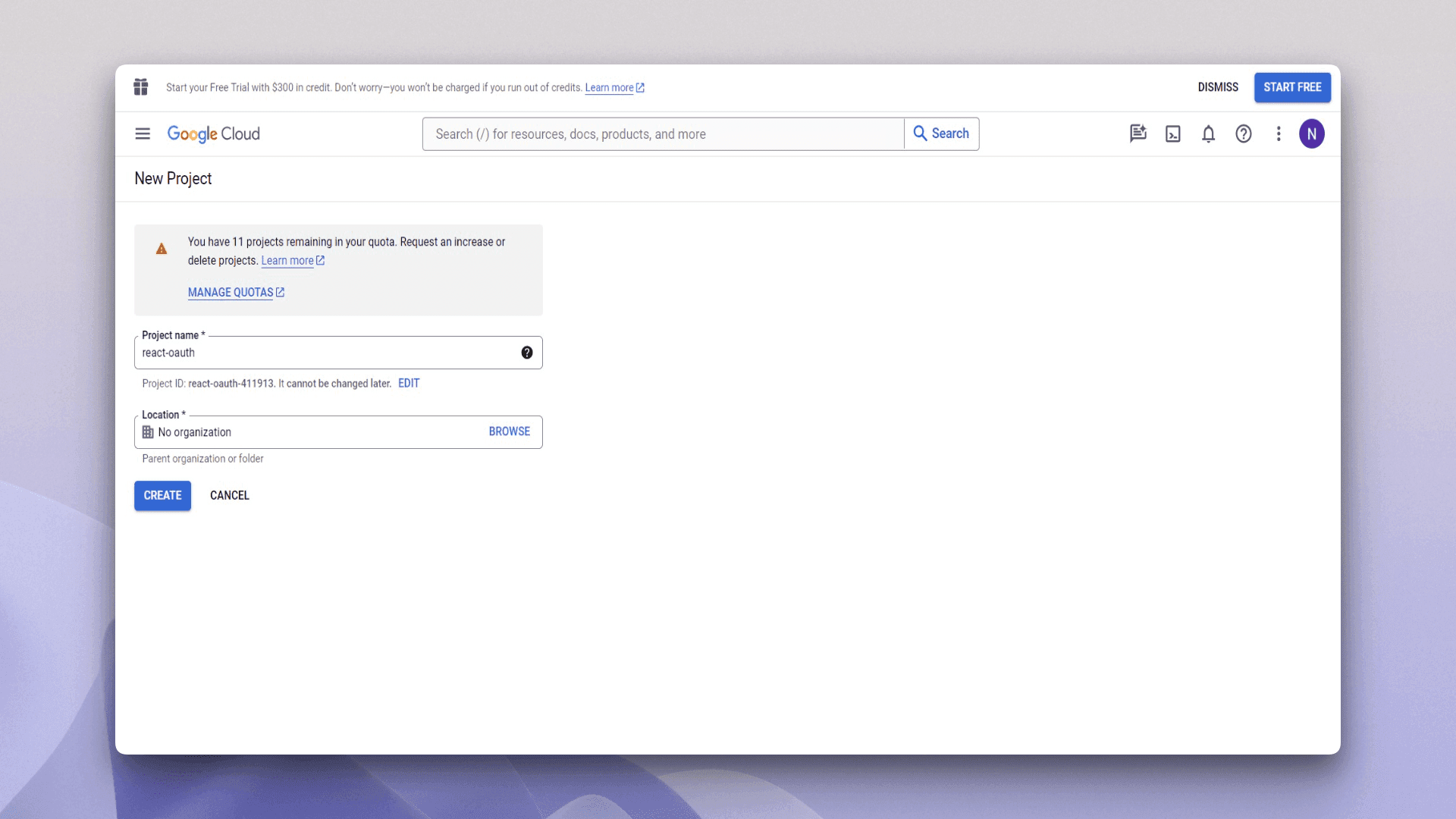Click the Project name help question mark

[527, 352]
